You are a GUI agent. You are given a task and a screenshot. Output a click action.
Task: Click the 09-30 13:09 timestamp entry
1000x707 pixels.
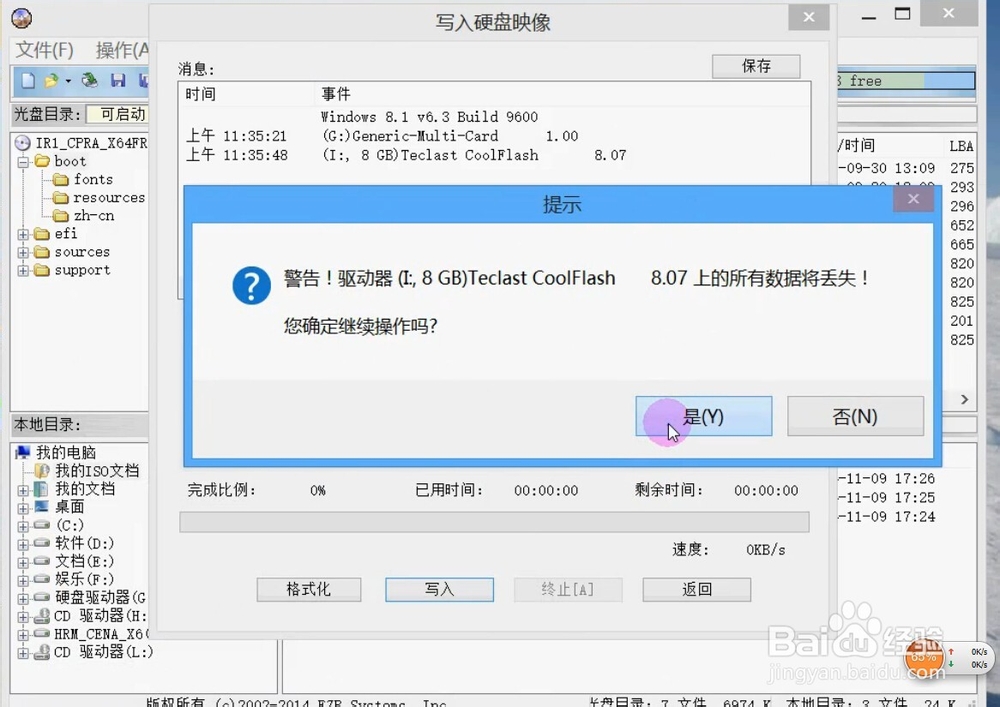point(886,168)
